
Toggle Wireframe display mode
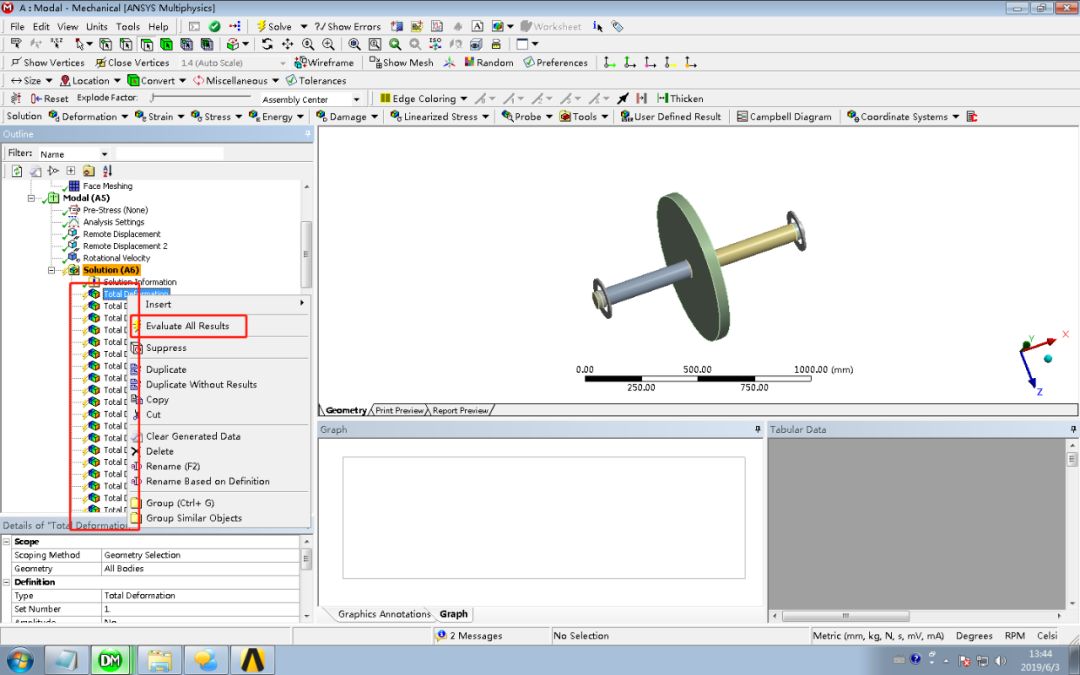[x=322, y=62]
